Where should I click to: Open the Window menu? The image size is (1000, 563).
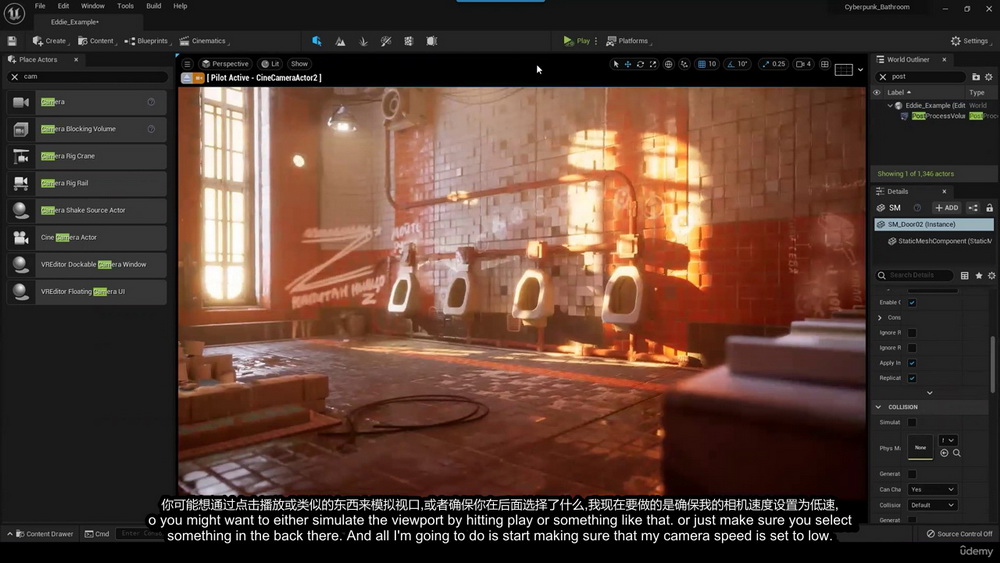click(x=92, y=6)
